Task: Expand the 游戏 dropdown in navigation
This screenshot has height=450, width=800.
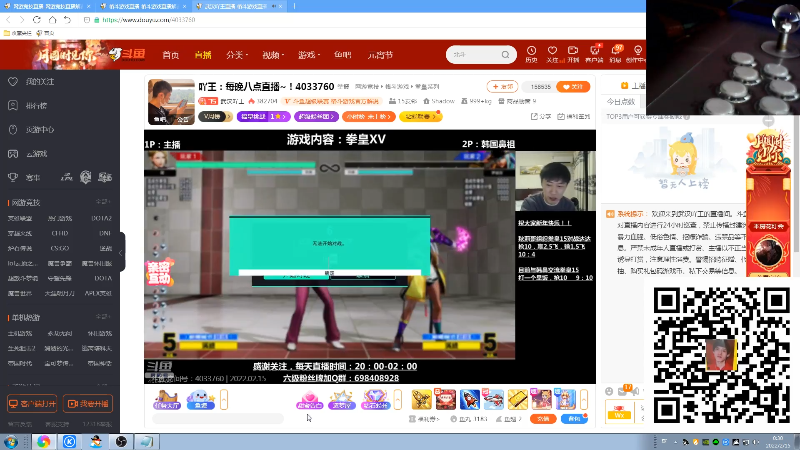Action: [x=309, y=55]
